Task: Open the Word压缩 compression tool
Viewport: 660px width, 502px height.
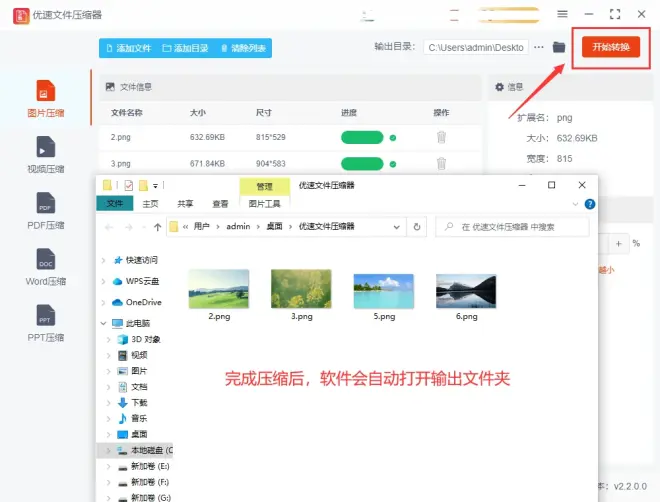Action: [45, 268]
